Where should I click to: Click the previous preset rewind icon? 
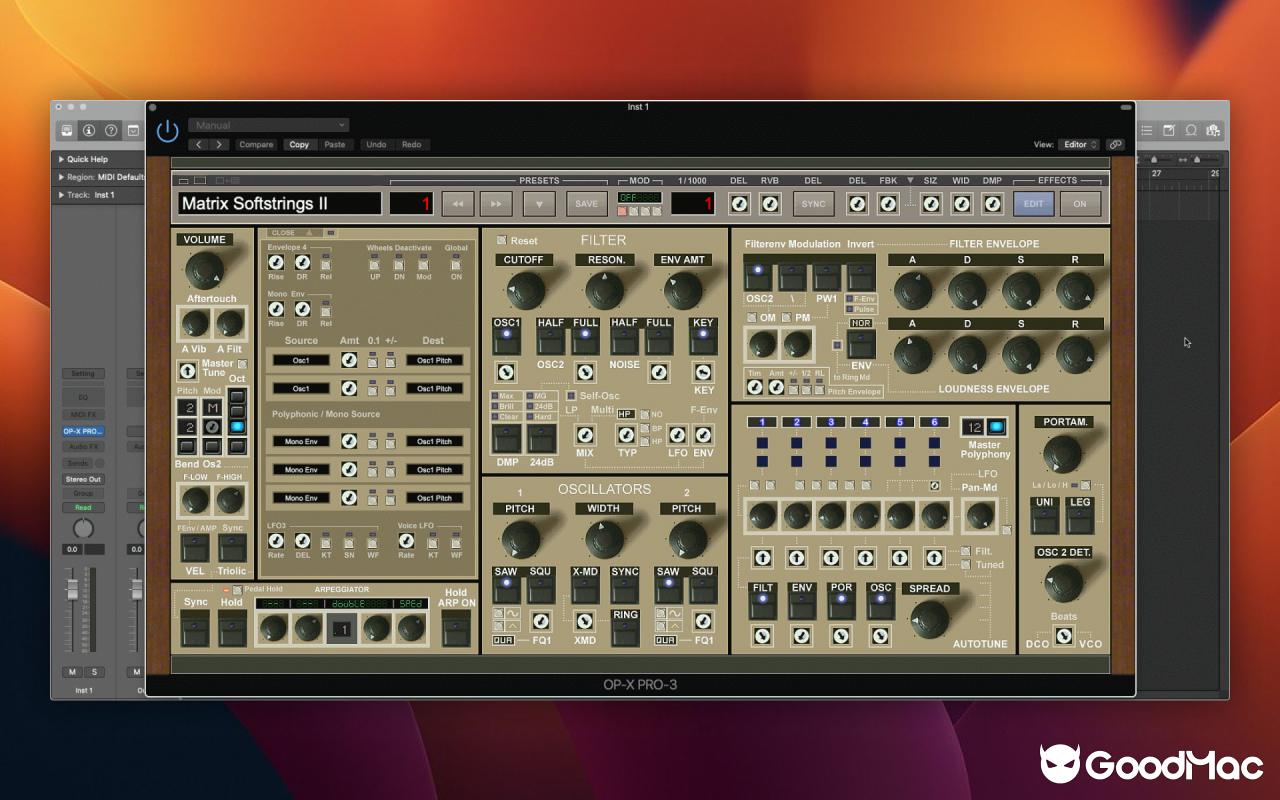tap(458, 203)
